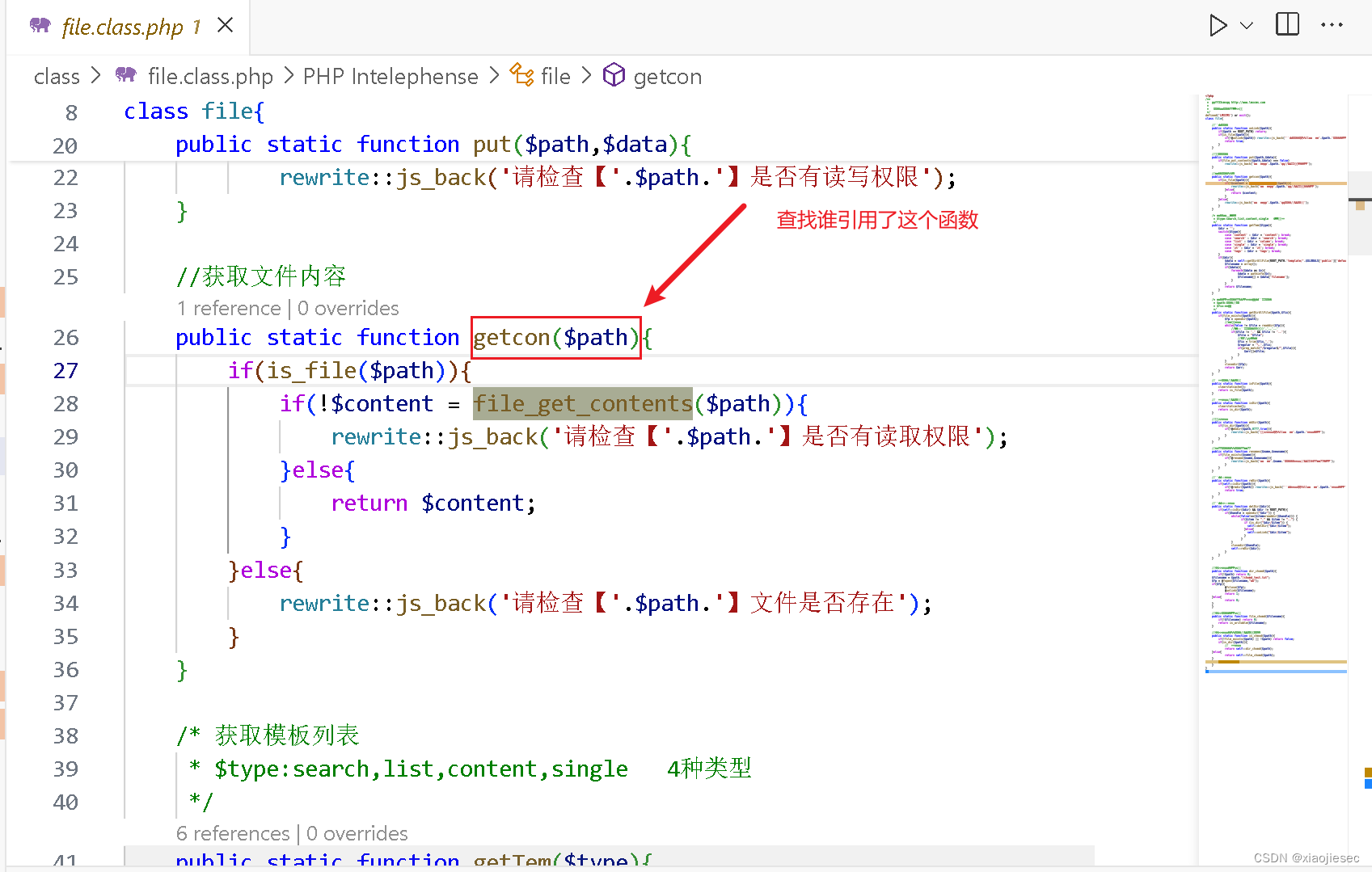This screenshot has height=872, width=1372.
Task: Click the 6 references CodeLens above getTem
Action: [x=233, y=833]
